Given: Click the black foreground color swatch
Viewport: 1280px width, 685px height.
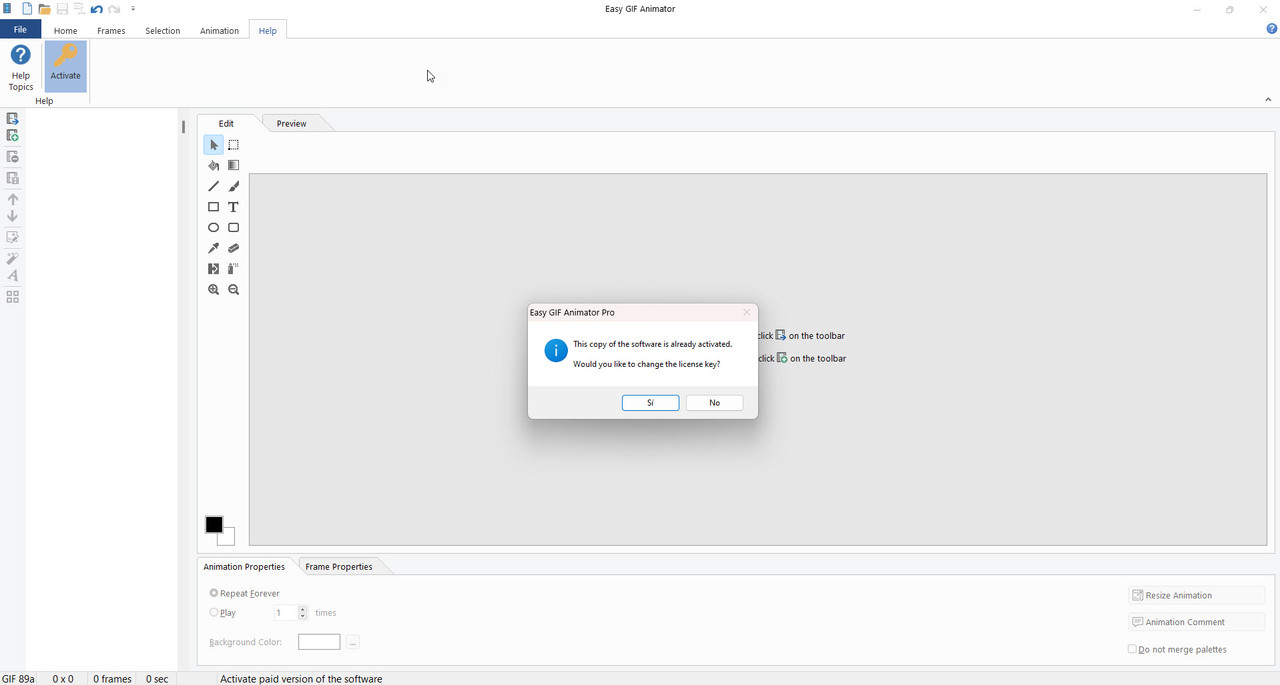Looking at the screenshot, I should pos(213,524).
